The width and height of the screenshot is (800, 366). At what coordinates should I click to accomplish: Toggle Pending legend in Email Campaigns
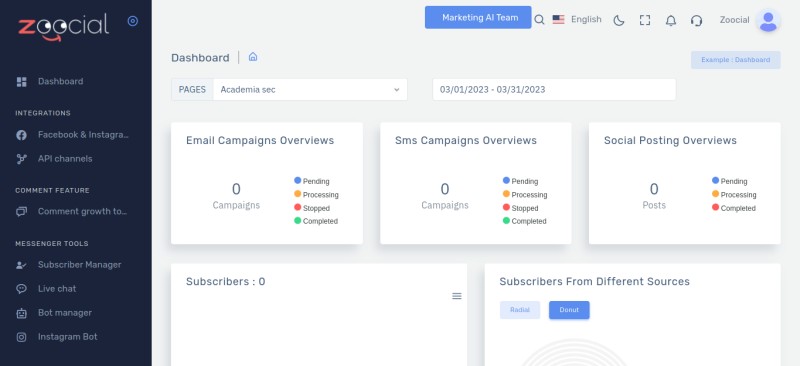tap(312, 181)
